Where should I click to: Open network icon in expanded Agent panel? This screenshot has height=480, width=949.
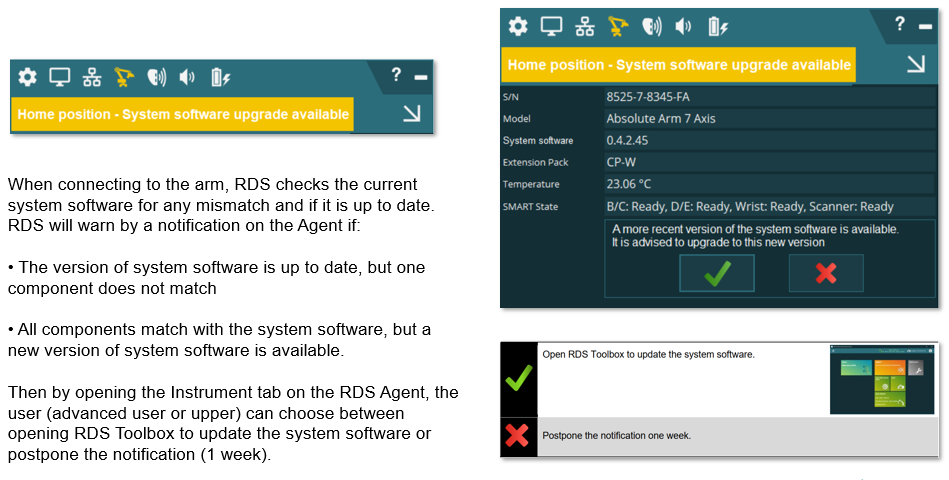(585, 26)
